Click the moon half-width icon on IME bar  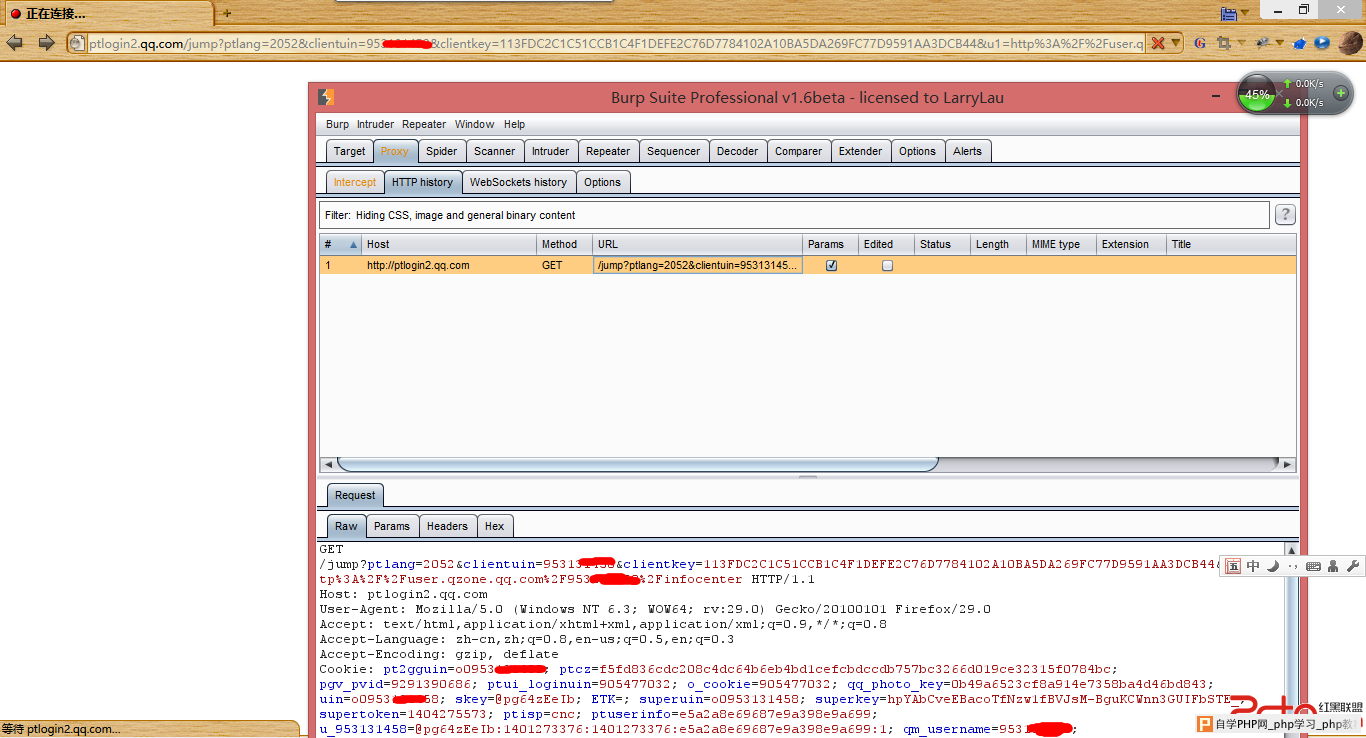point(1273,566)
